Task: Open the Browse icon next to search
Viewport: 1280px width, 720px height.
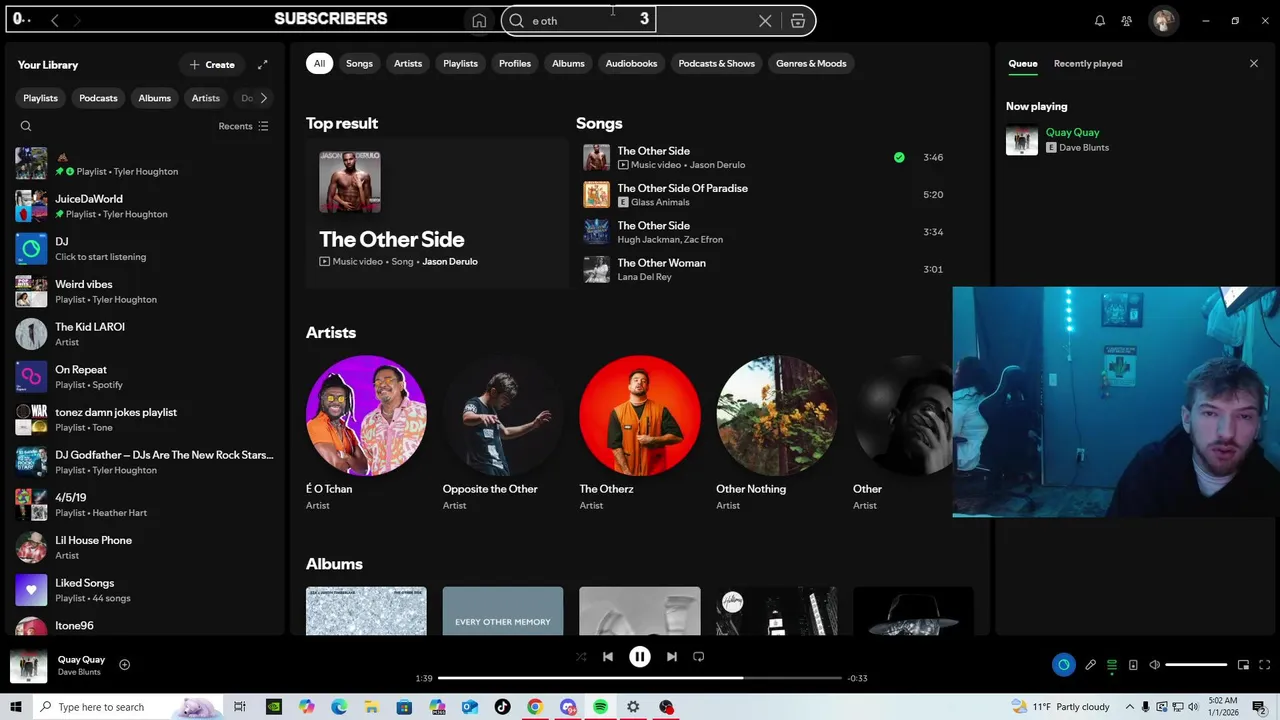Action: pyautogui.click(x=798, y=21)
